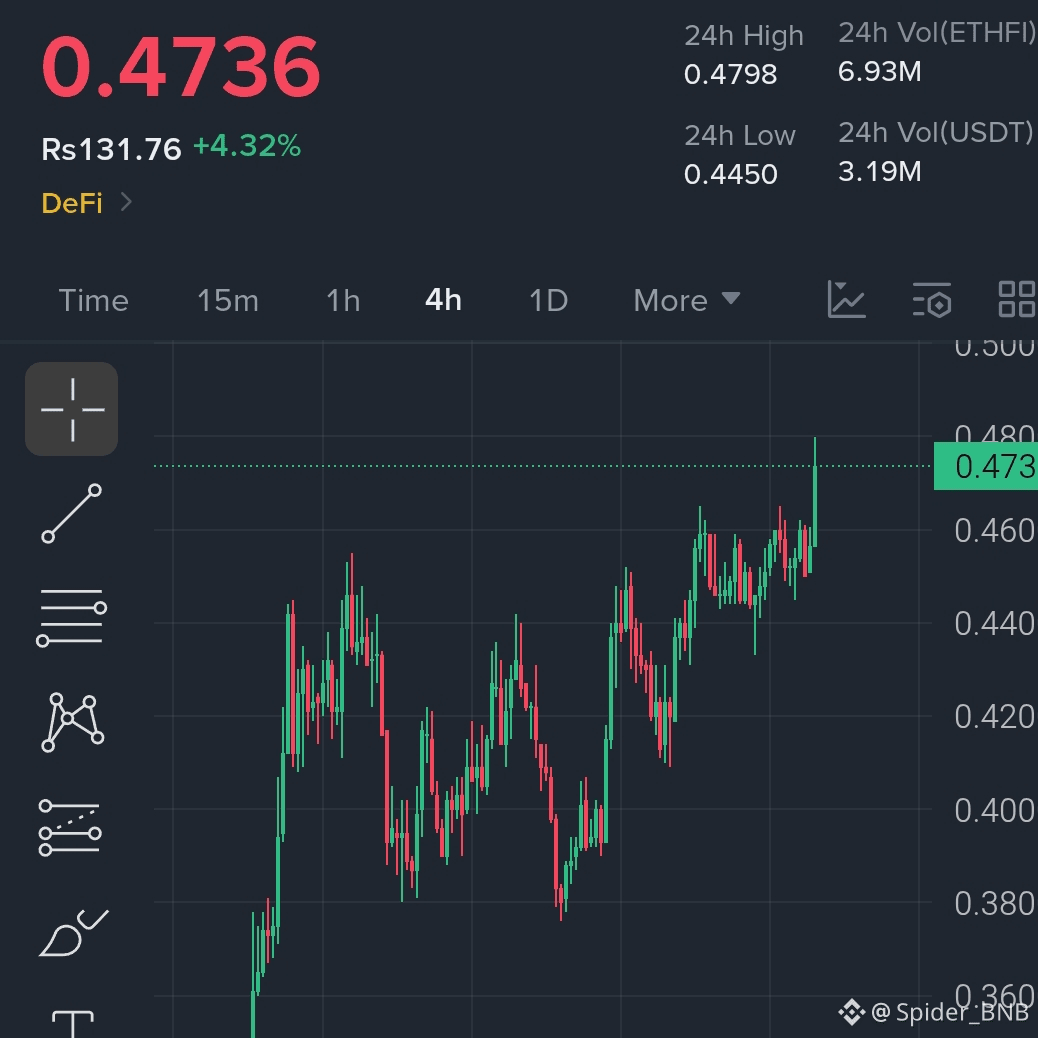Switch chart to 1D interval
The width and height of the screenshot is (1038, 1038).
(x=548, y=301)
